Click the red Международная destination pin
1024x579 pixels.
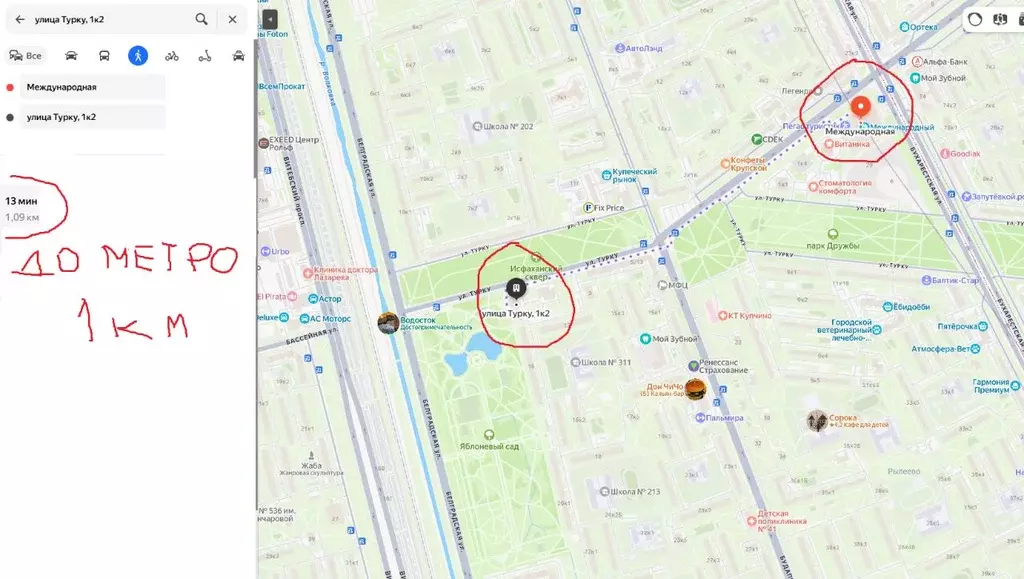click(x=861, y=107)
